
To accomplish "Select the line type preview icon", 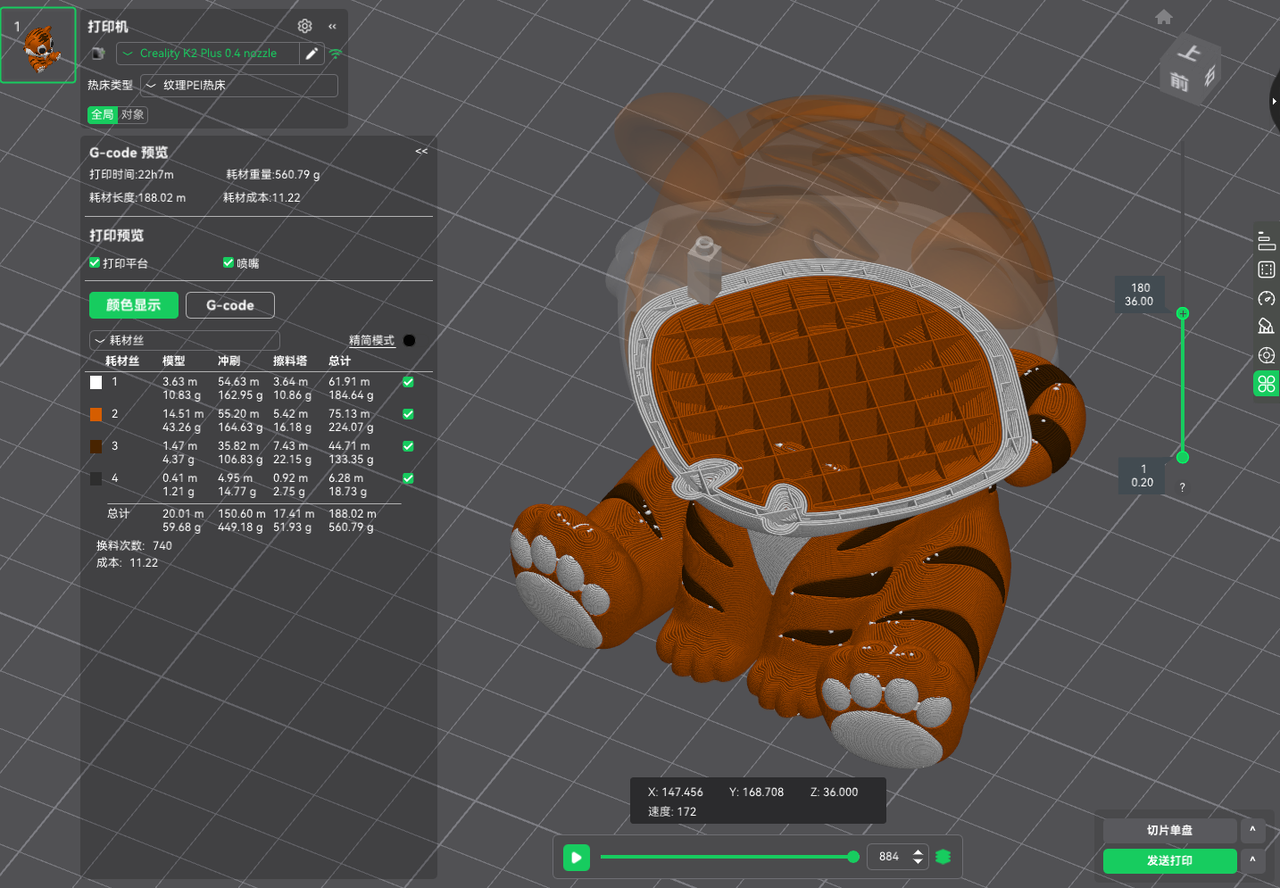I will 1266,241.
